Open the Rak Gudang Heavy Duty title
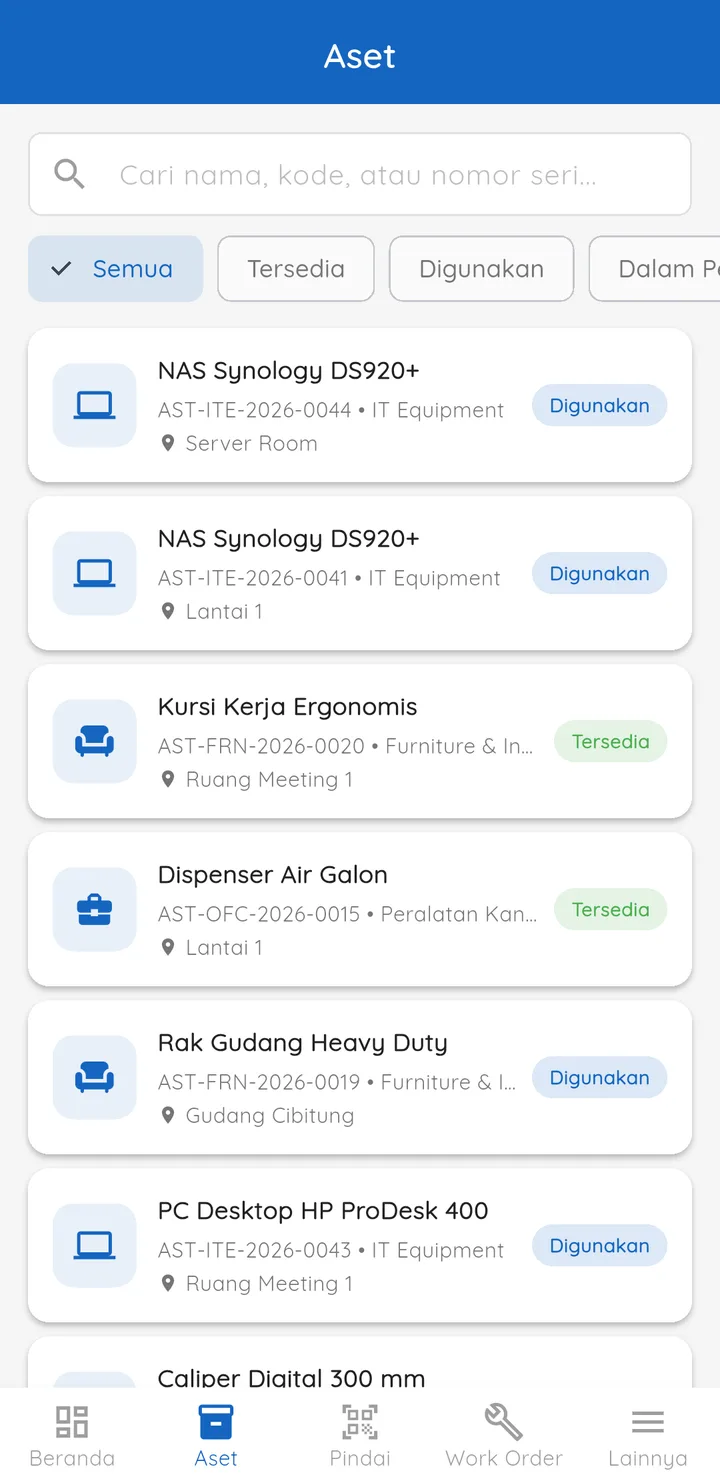 [303, 1043]
